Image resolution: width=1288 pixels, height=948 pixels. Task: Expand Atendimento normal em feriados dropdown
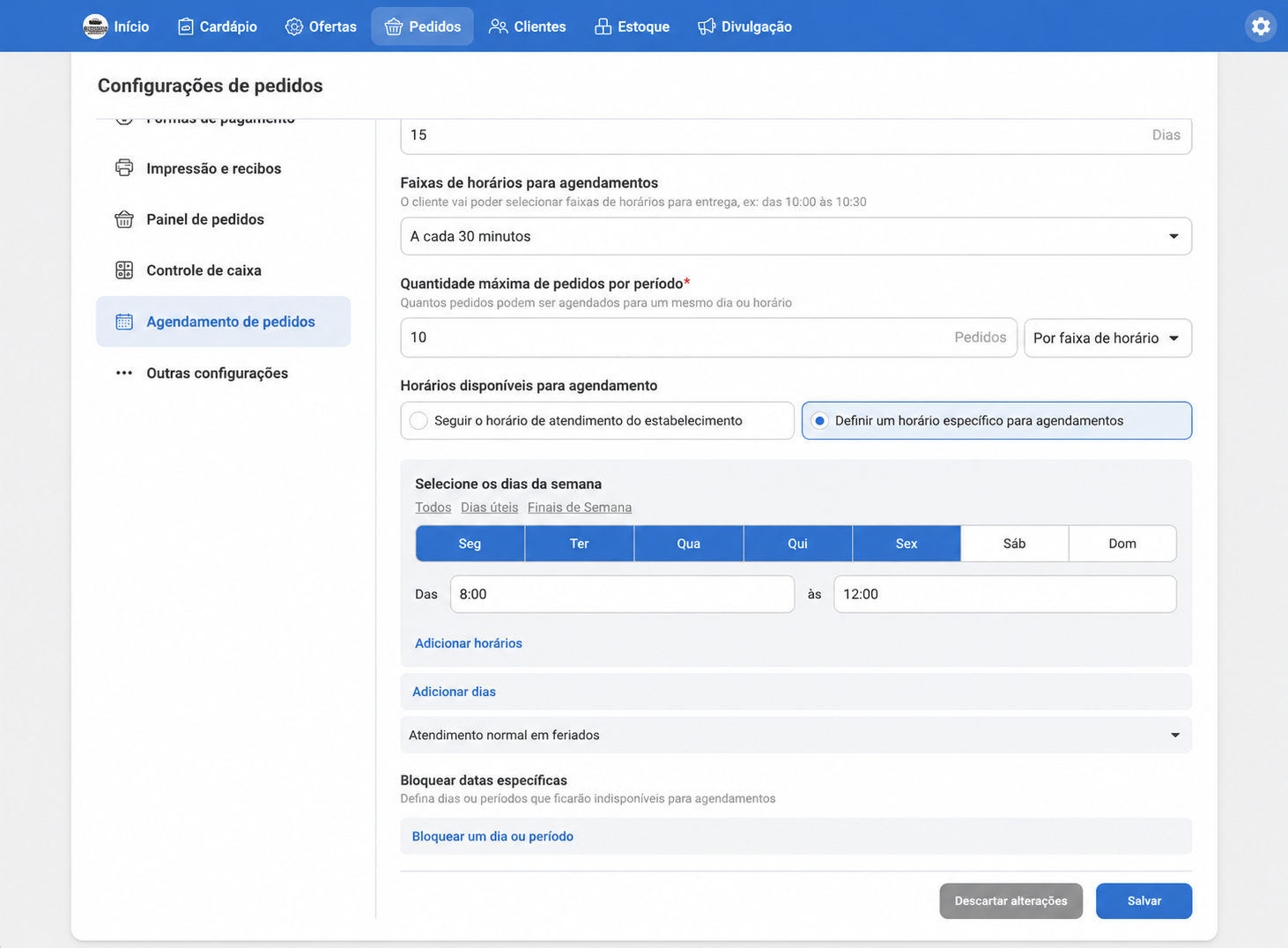[x=796, y=735]
